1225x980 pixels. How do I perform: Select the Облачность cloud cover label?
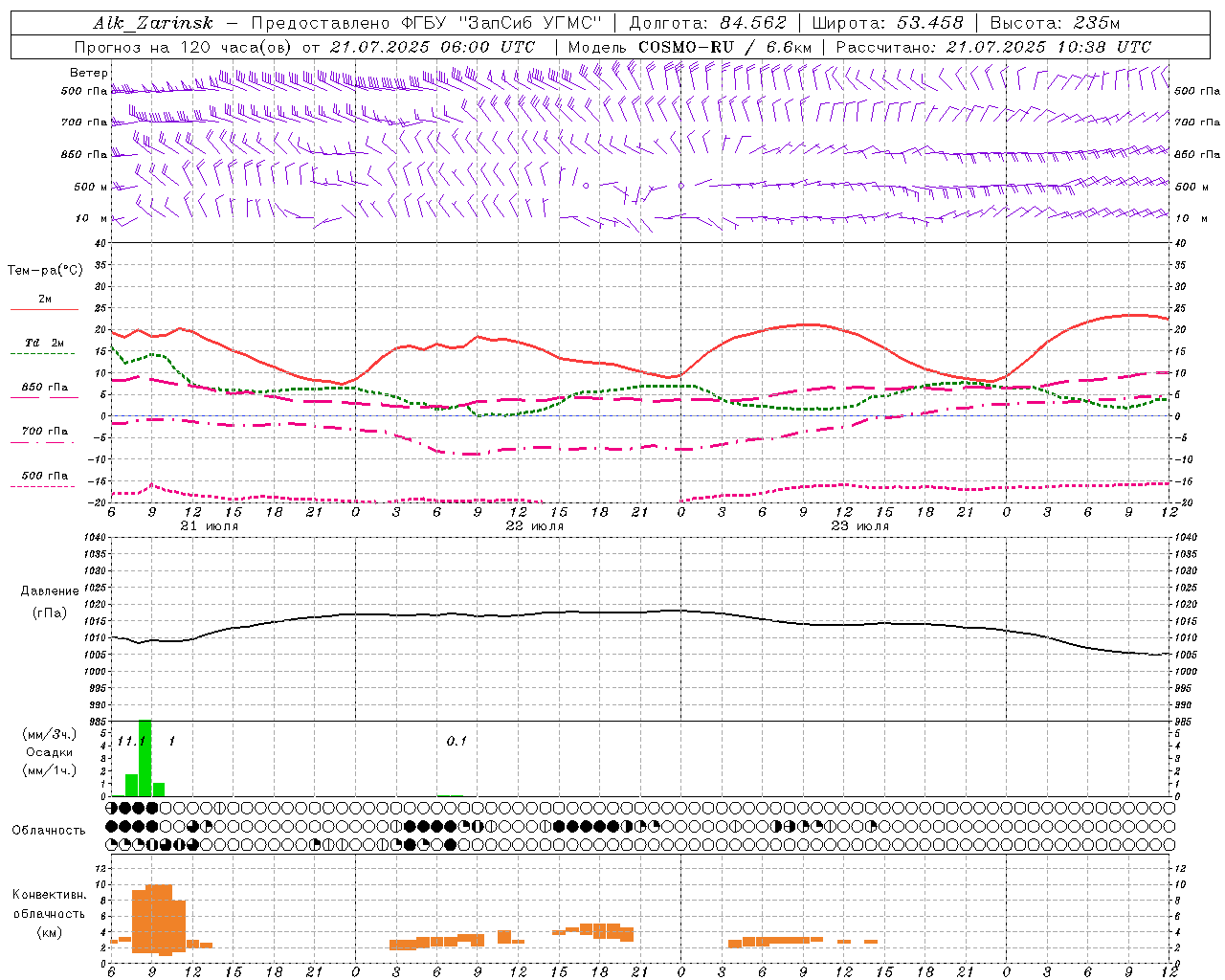tap(49, 831)
